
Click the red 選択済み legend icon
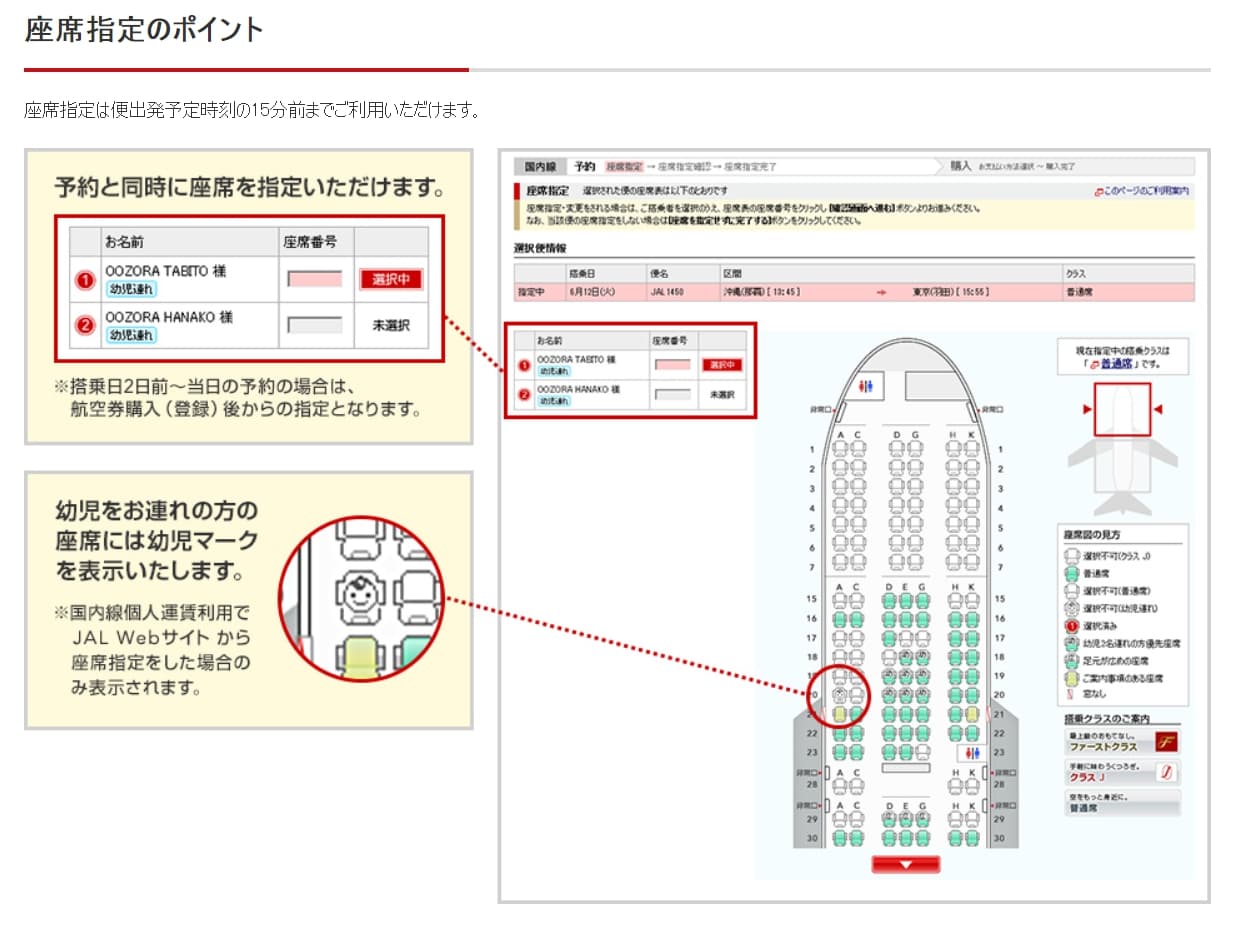tap(1071, 626)
